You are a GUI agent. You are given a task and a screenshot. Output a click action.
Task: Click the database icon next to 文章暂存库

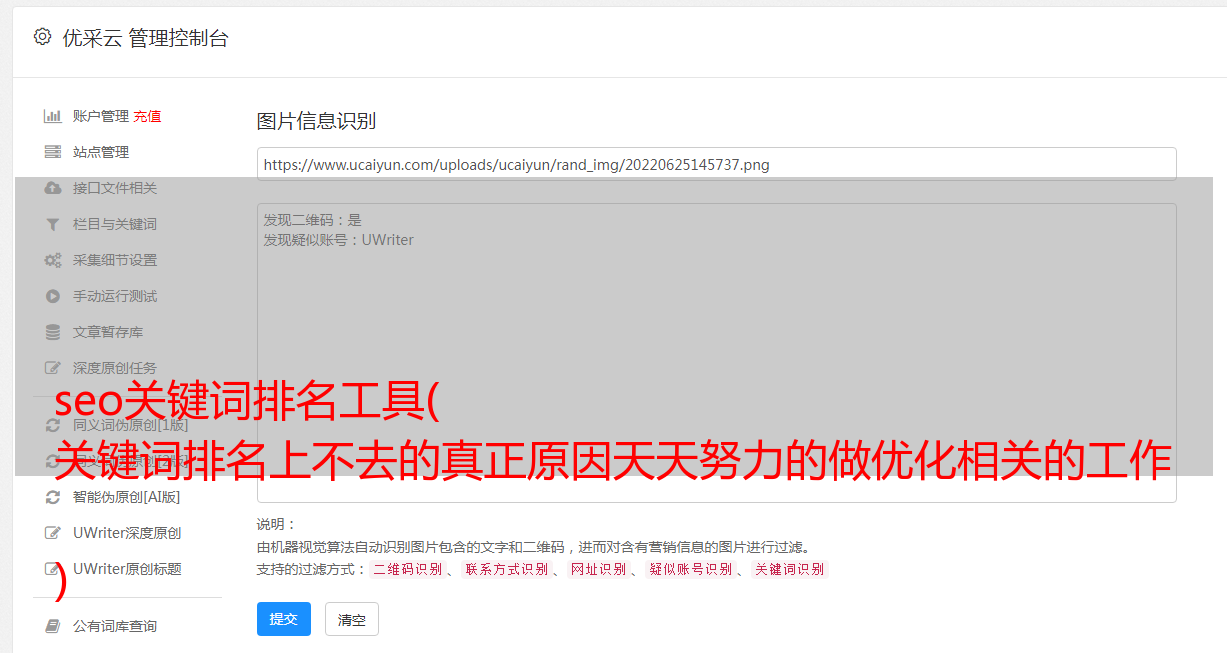pos(53,332)
